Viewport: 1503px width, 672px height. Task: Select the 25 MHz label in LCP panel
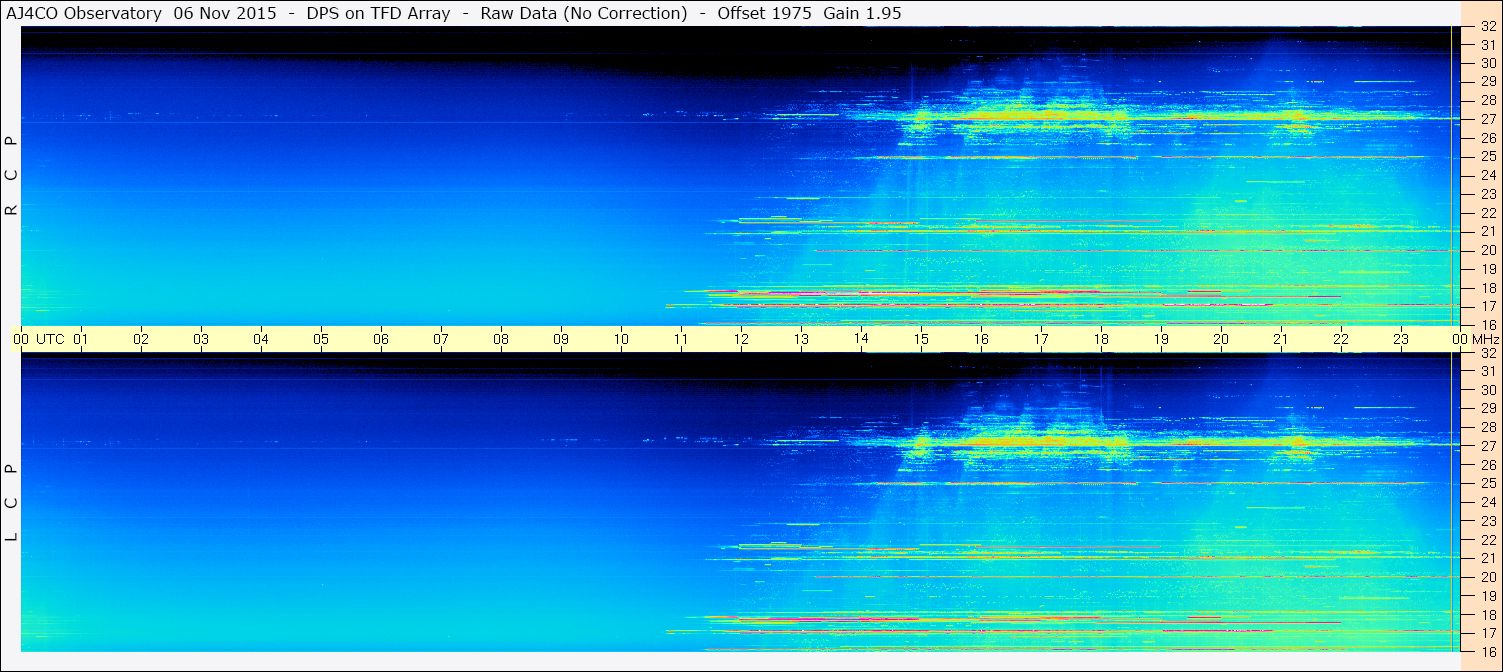[1488, 484]
